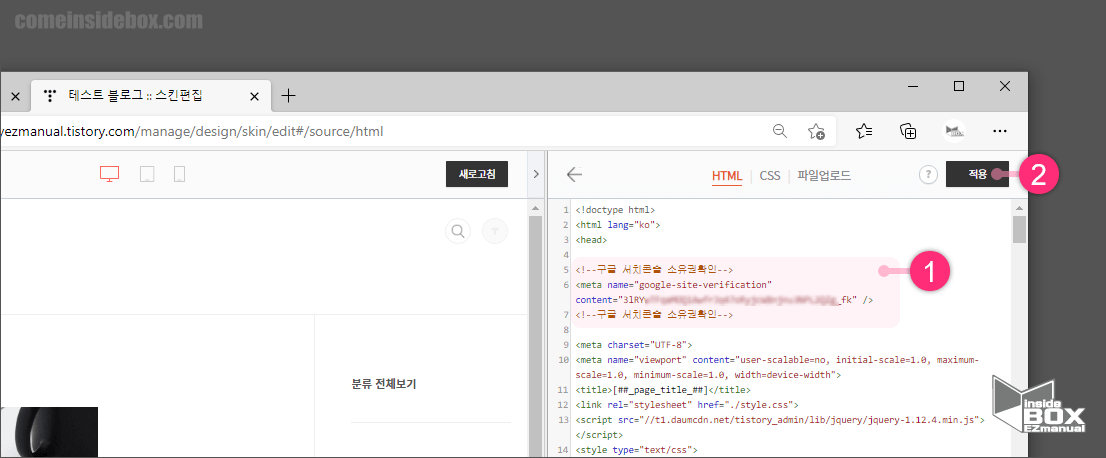
Task: Click the second 구글 서치콘솔 소유권확인 comment
Action: 655,315
